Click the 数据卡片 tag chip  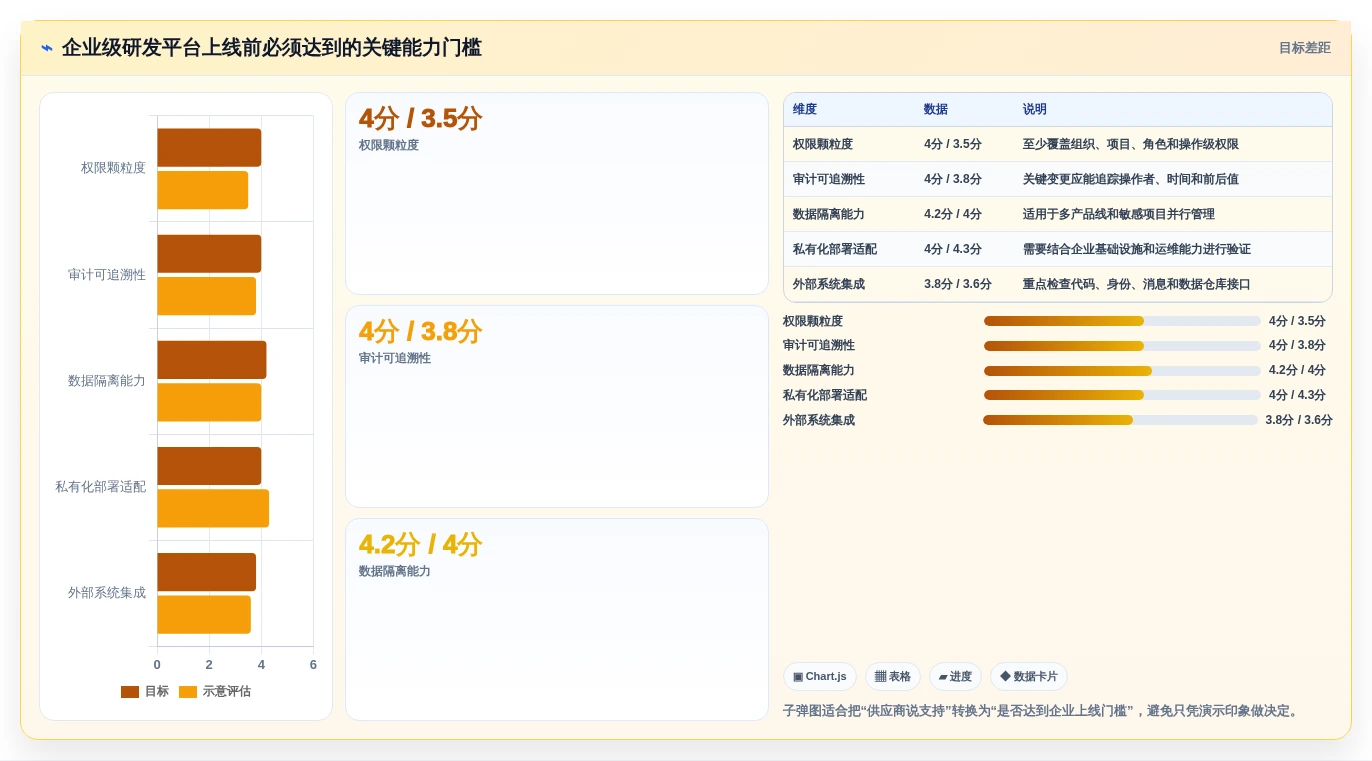1029,677
